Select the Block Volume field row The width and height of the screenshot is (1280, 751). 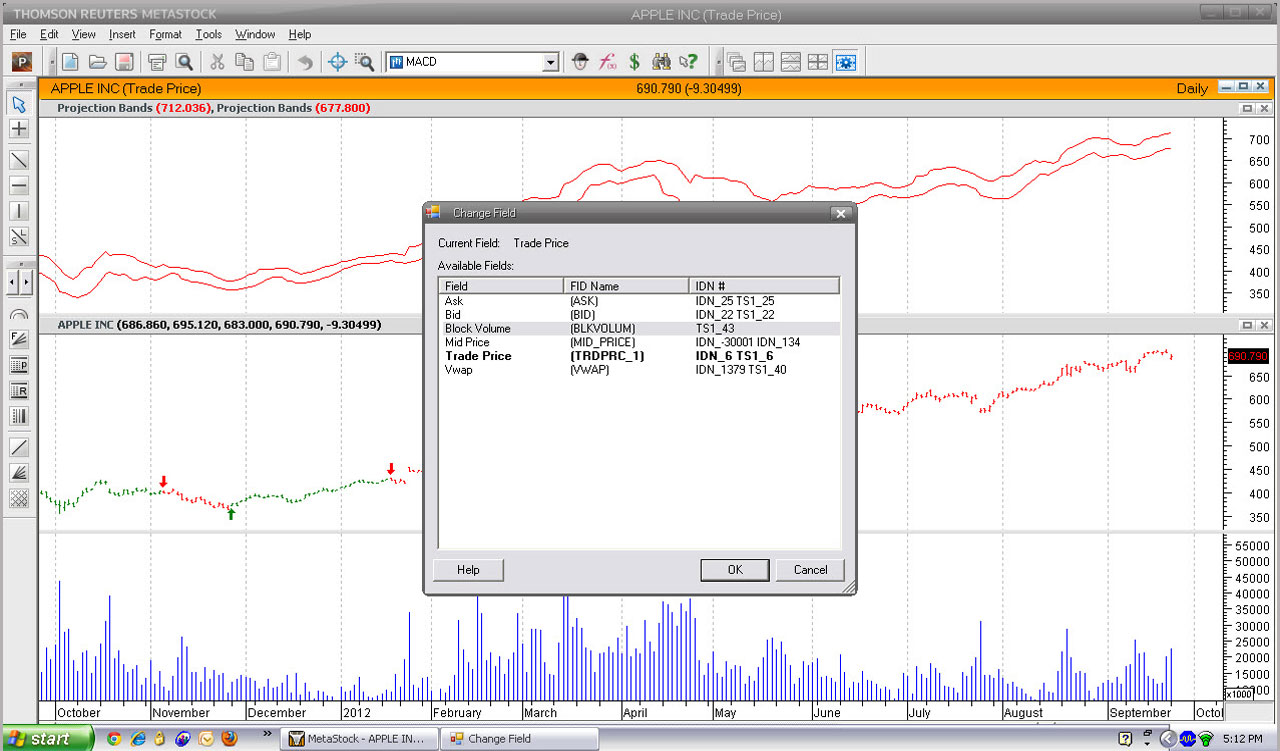coord(478,328)
